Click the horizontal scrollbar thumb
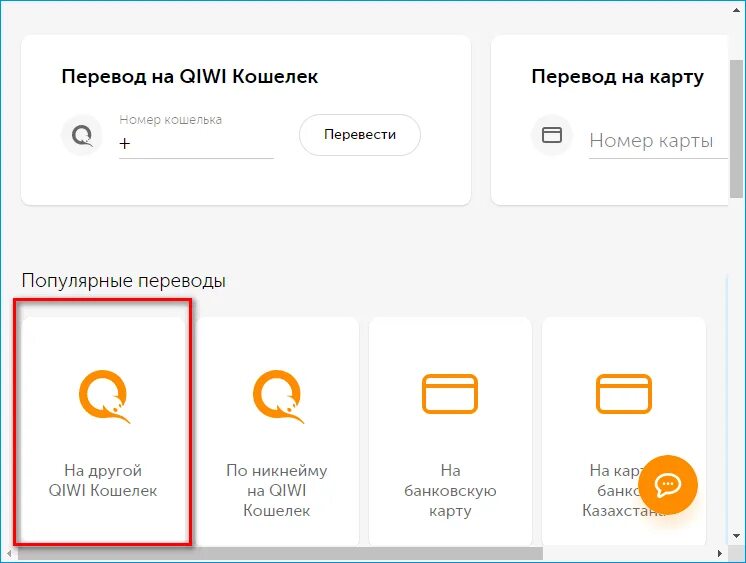The width and height of the screenshot is (746, 563). (280, 553)
